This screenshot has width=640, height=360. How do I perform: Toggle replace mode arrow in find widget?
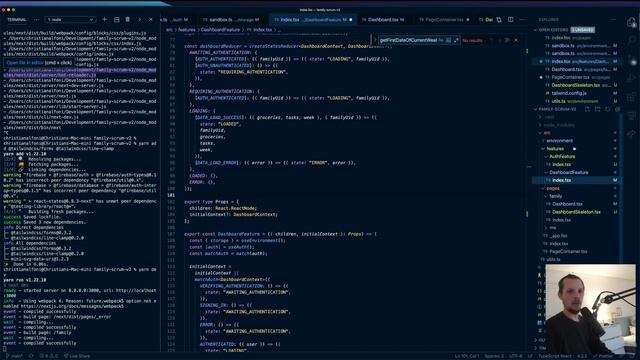[x=375, y=40]
